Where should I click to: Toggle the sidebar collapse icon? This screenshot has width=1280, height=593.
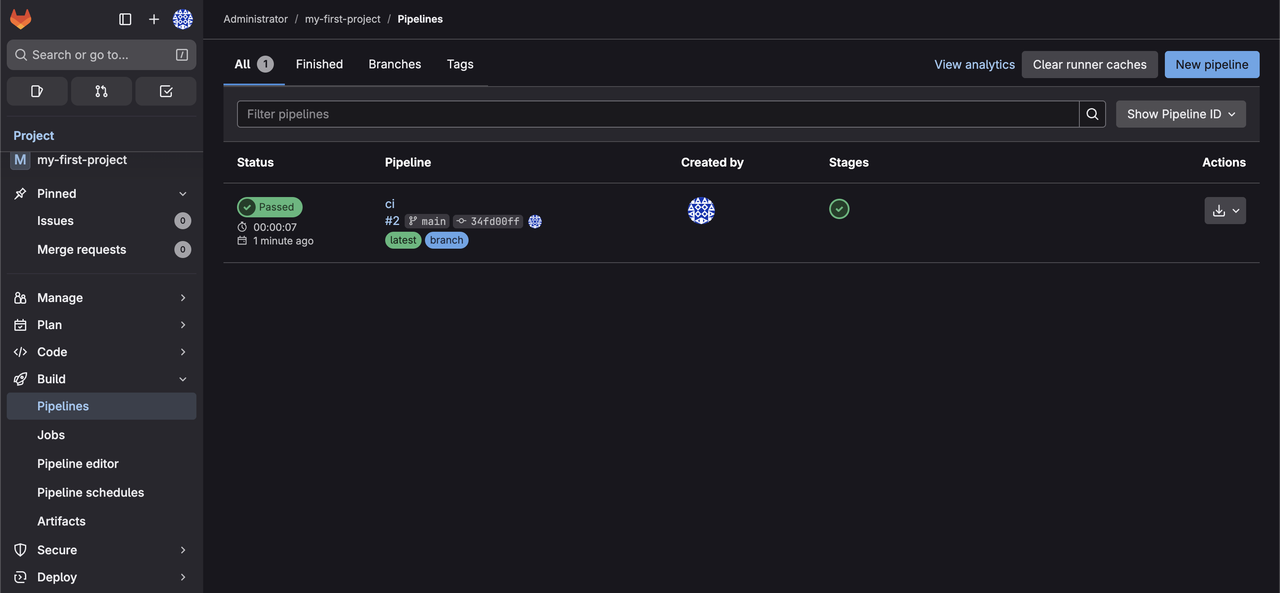[125, 19]
